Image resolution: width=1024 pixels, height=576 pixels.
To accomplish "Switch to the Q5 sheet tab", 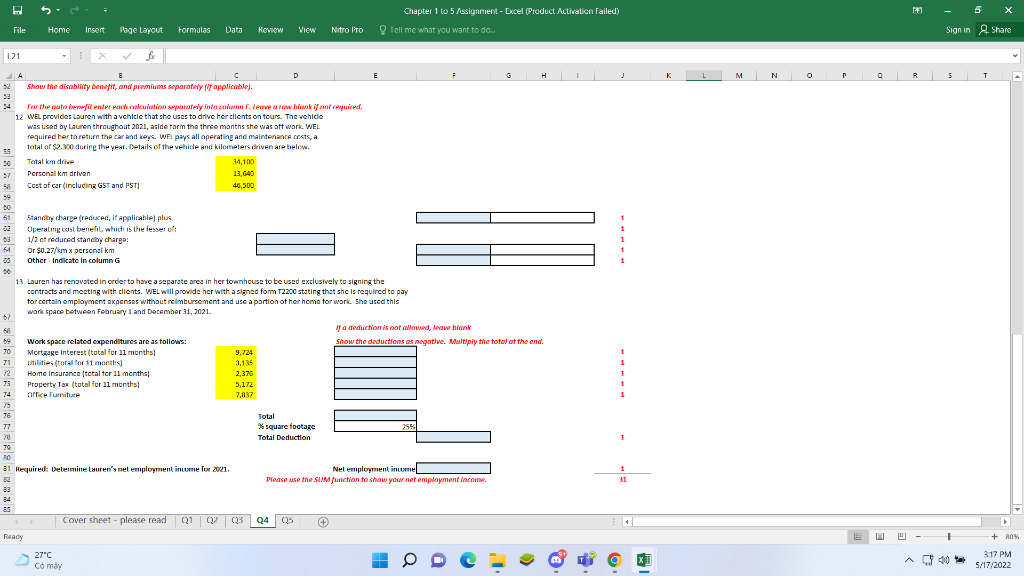I will [287, 520].
